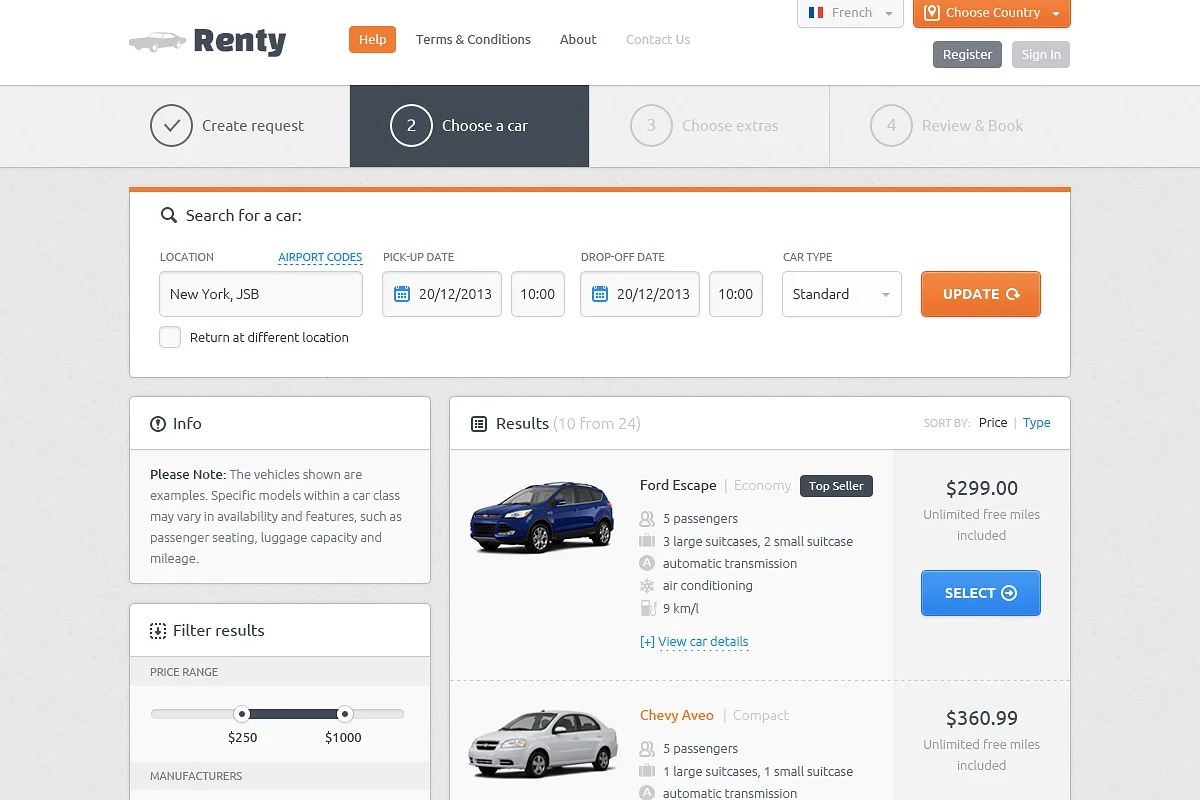Enable Return at different location checkbox
Screen dimensions: 1200x800
click(x=170, y=337)
